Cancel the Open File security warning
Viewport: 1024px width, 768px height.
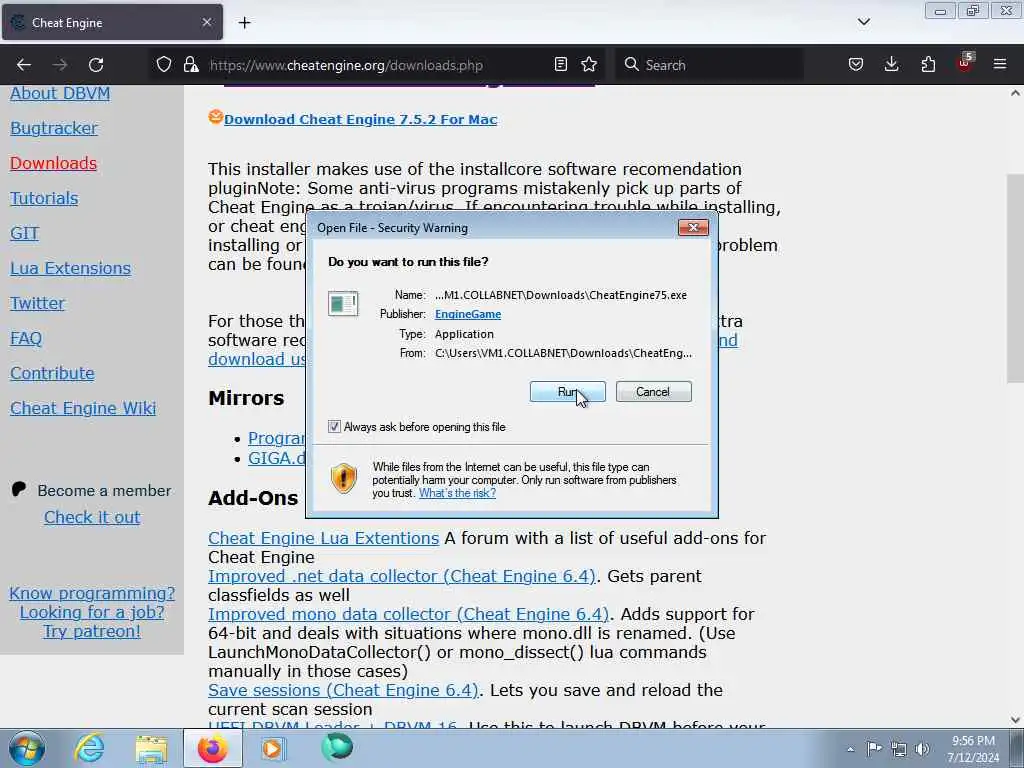[x=653, y=392]
